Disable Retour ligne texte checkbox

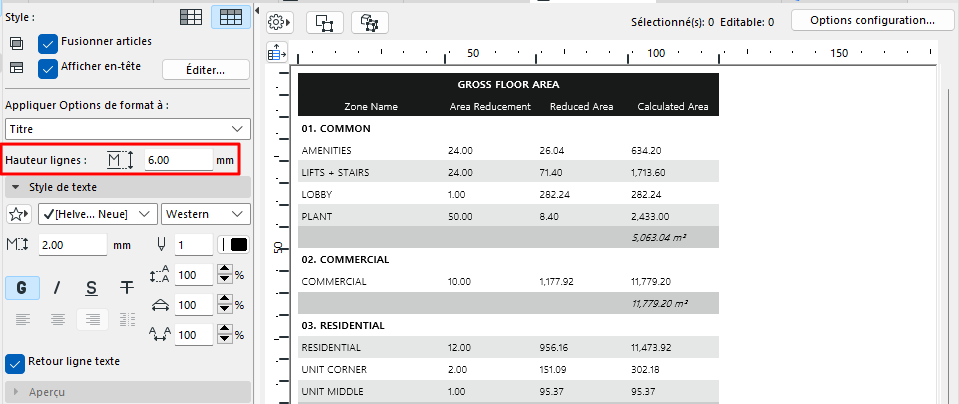point(15,362)
